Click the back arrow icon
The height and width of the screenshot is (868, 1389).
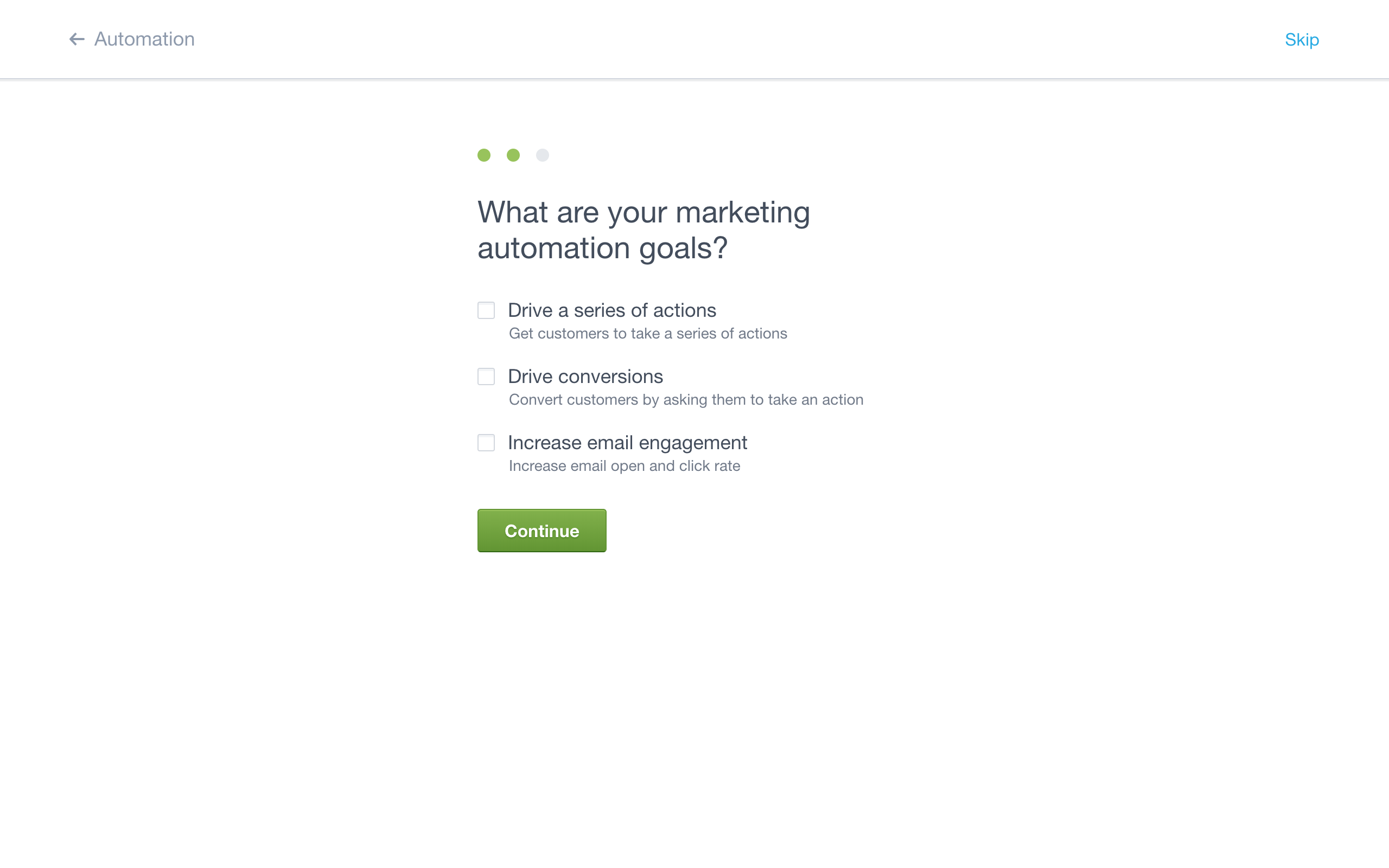click(x=77, y=39)
